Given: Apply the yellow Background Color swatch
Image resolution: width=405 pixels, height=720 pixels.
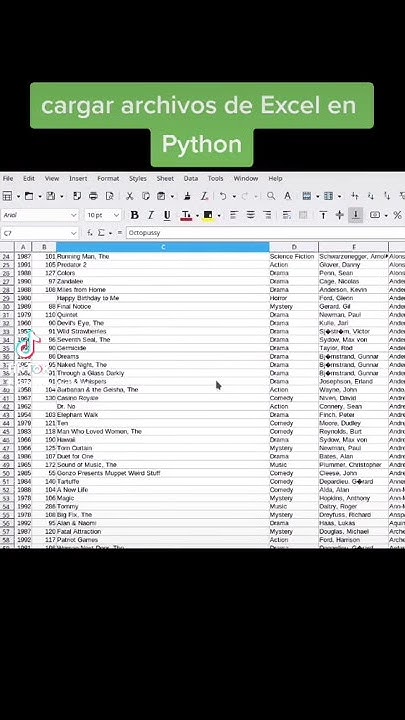Looking at the screenshot, I should 208,215.
